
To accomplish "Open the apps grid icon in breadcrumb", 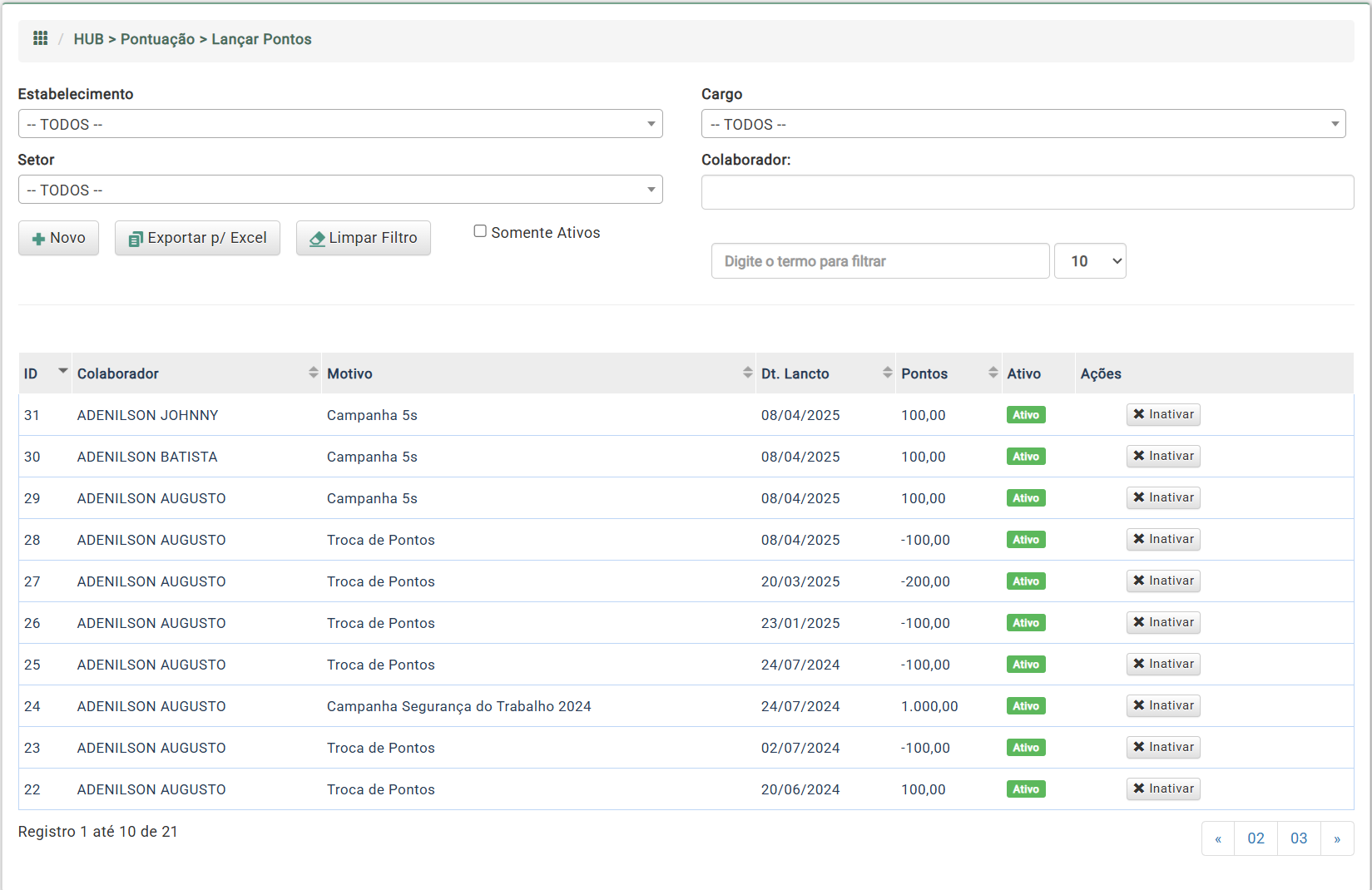I will 40,38.
